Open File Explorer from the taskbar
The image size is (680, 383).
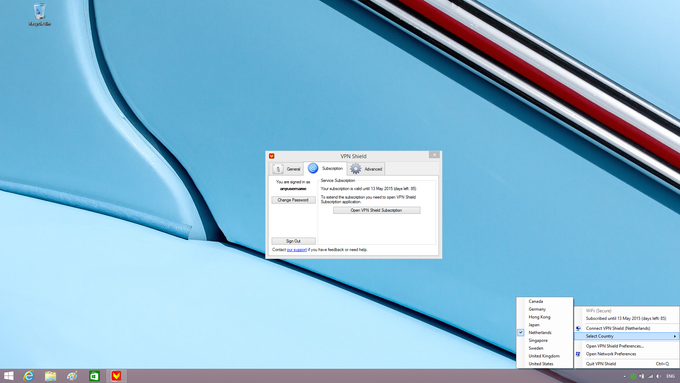pos(50,376)
